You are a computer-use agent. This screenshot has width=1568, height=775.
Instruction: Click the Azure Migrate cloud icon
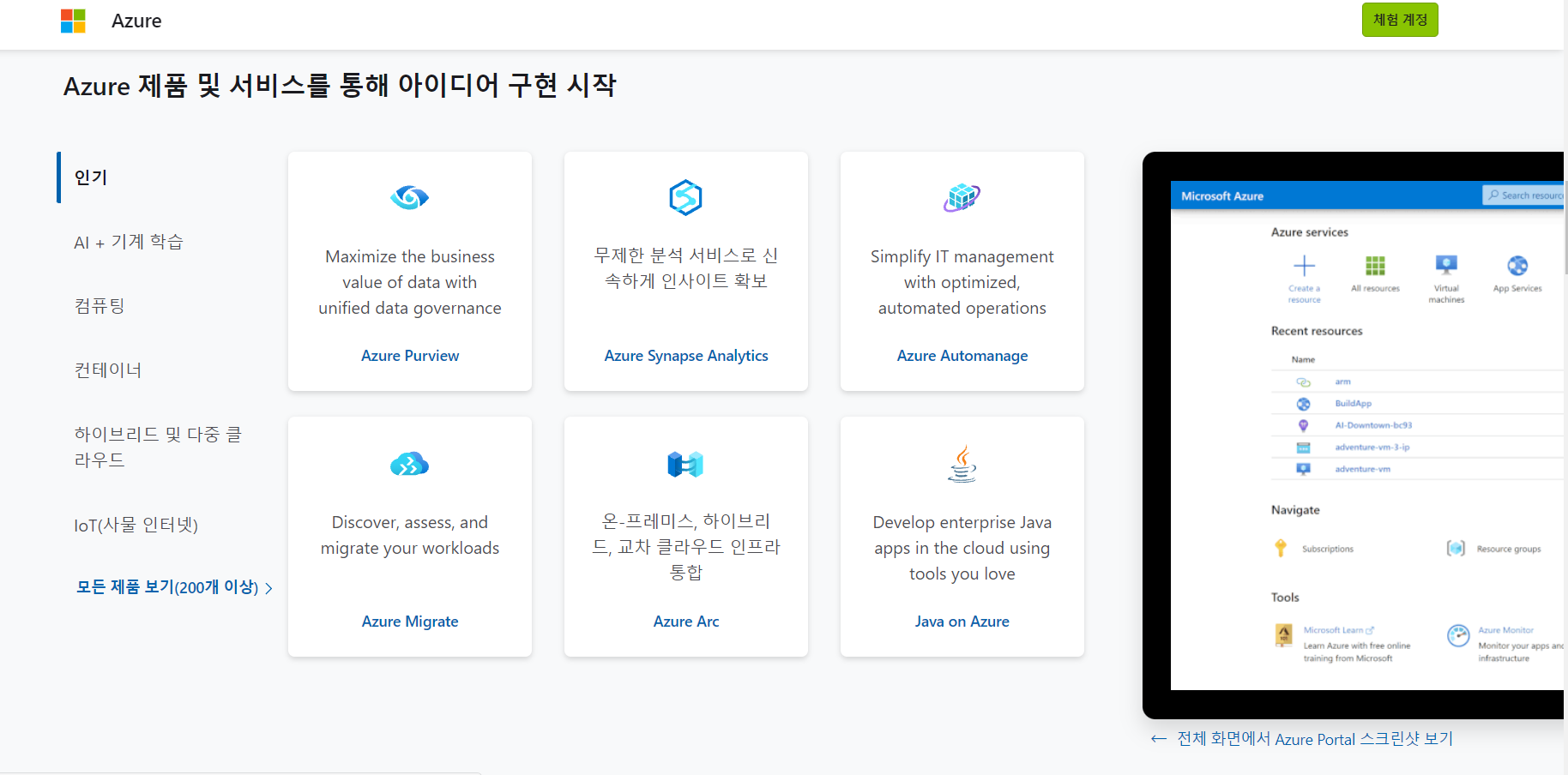coord(410,464)
